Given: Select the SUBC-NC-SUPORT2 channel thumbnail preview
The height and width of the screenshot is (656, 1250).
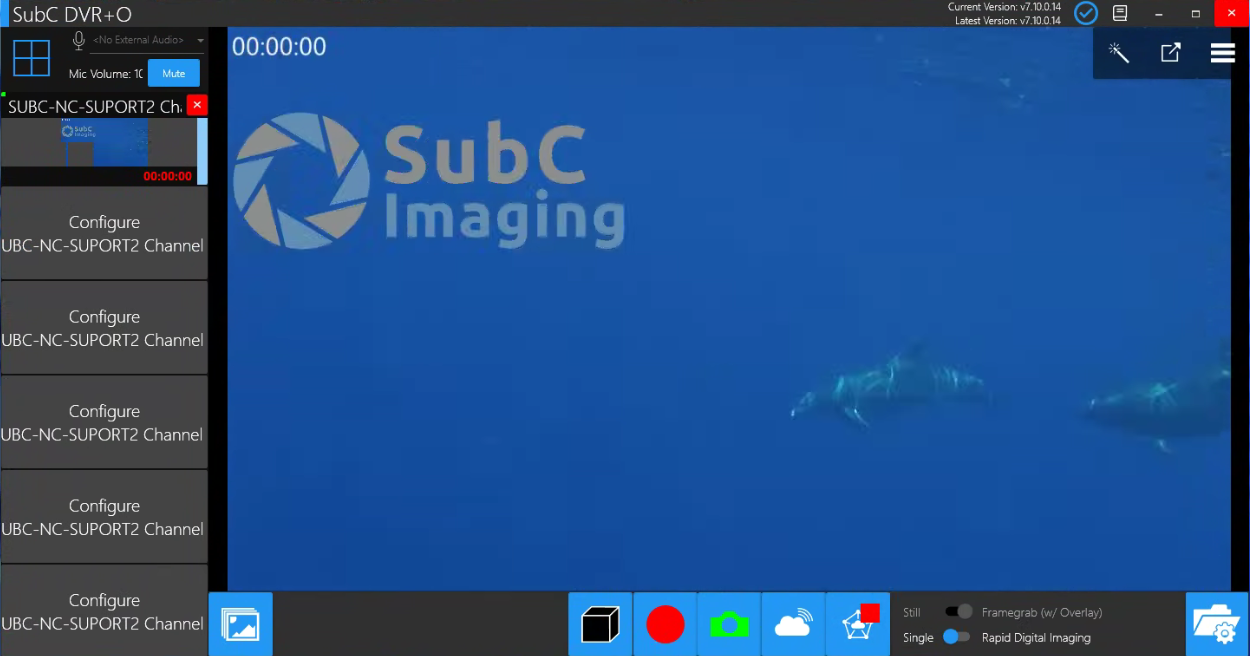Looking at the screenshot, I should pos(103,150).
